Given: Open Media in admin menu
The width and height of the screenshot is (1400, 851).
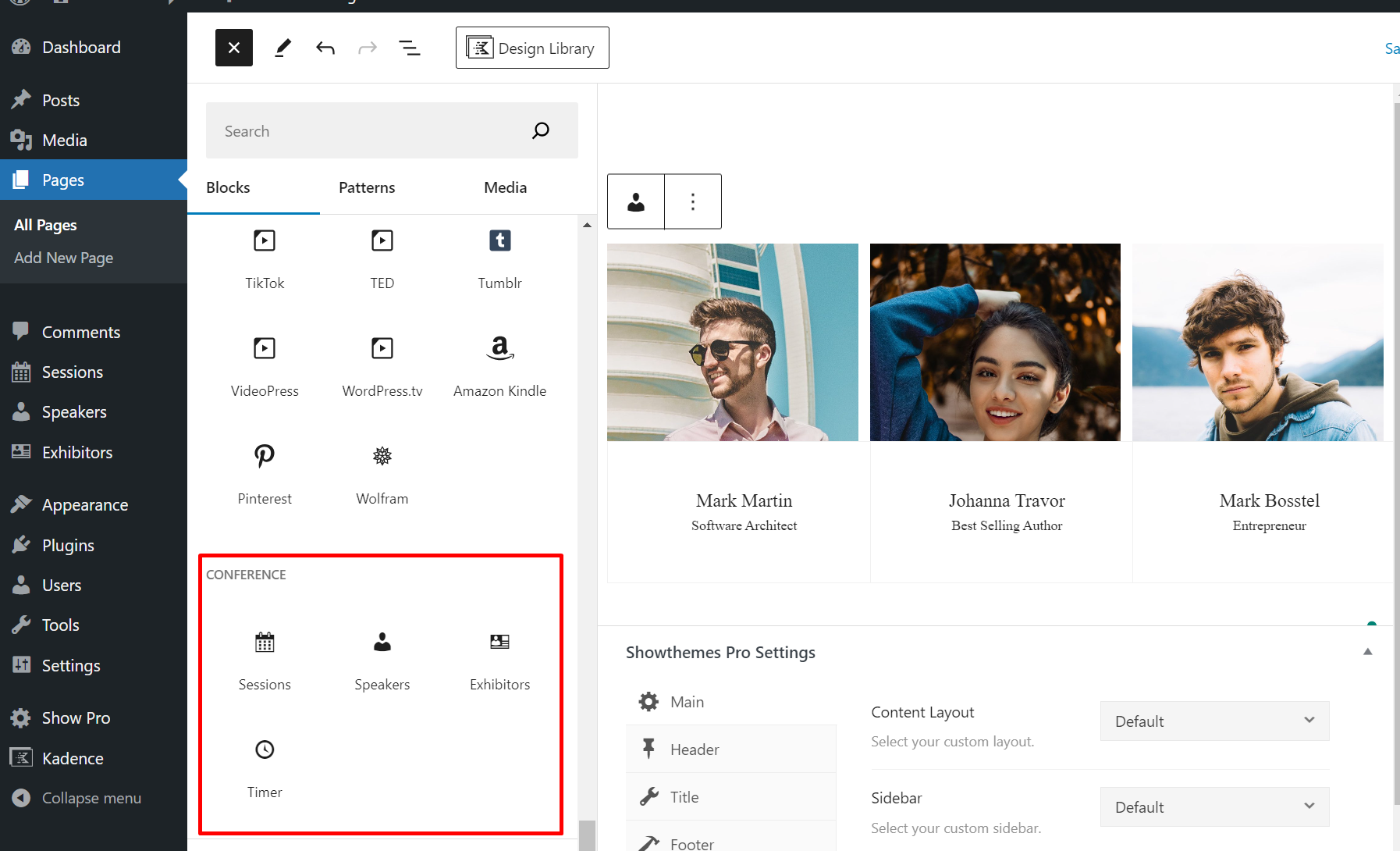Looking at the screenshot, I should (x=94, y=141).
